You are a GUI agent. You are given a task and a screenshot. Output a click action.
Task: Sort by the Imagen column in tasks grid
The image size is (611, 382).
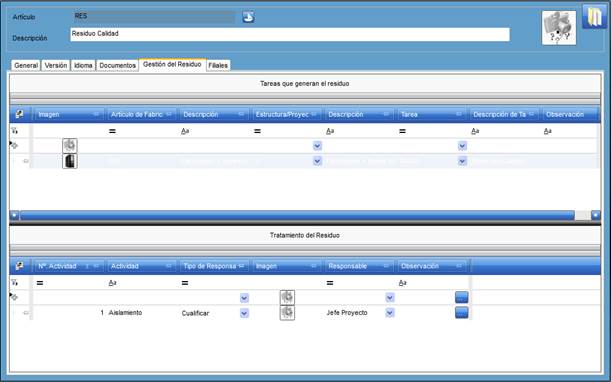[x=69, y=114]
